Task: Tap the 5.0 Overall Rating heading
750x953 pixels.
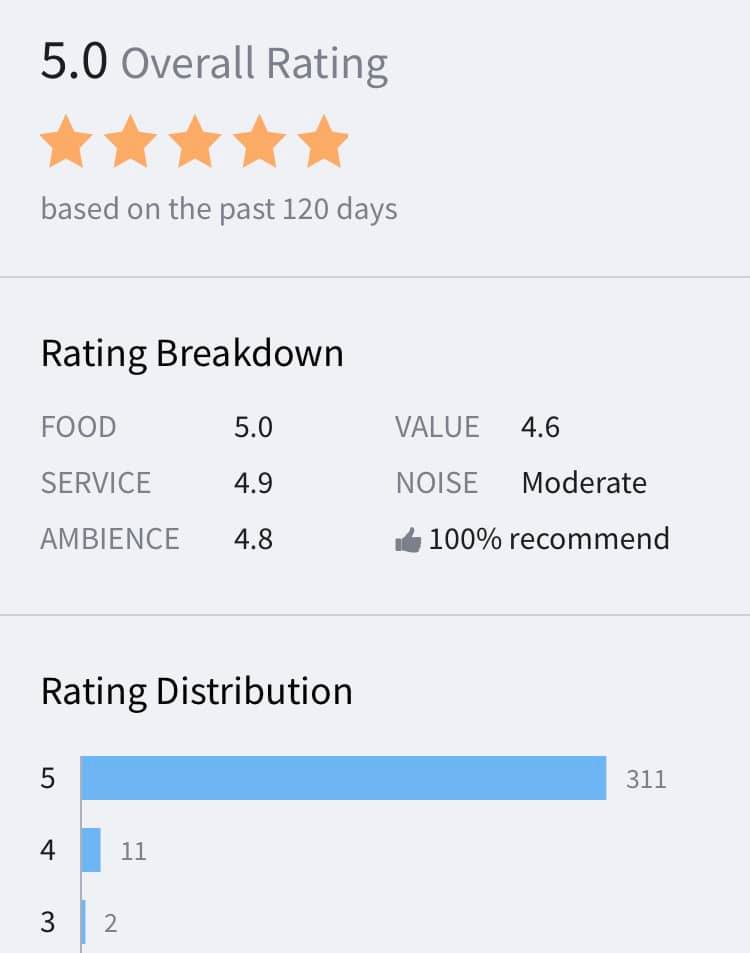Action: pos(214,63)
